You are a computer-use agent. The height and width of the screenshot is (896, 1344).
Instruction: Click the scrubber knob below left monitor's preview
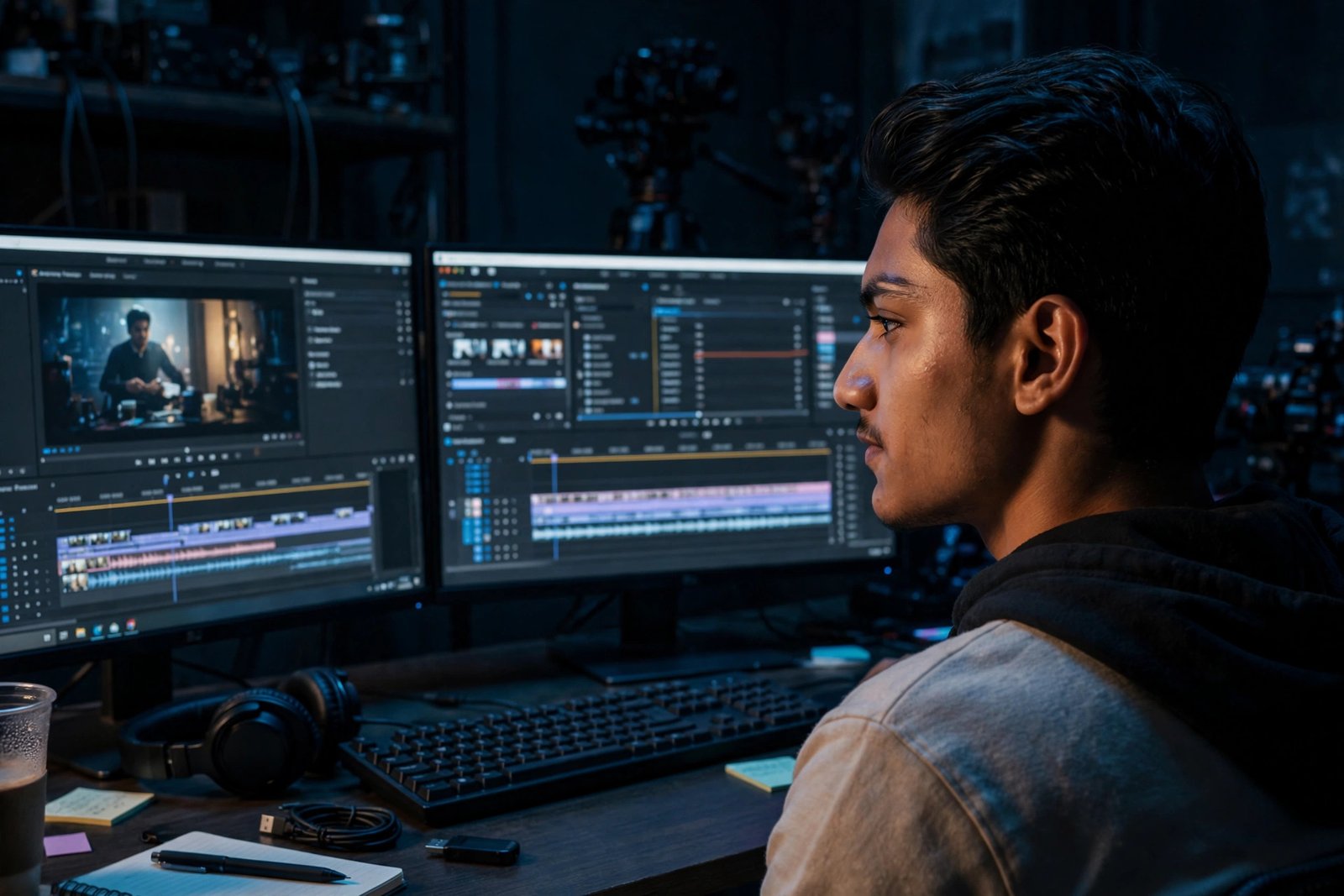click(x=186, y=451)
